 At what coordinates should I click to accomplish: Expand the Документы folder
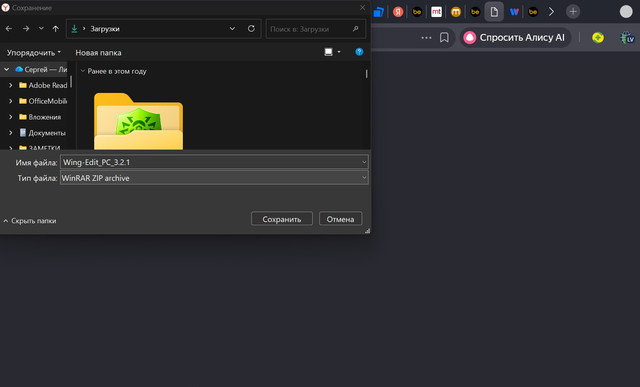tap(11, 133)
